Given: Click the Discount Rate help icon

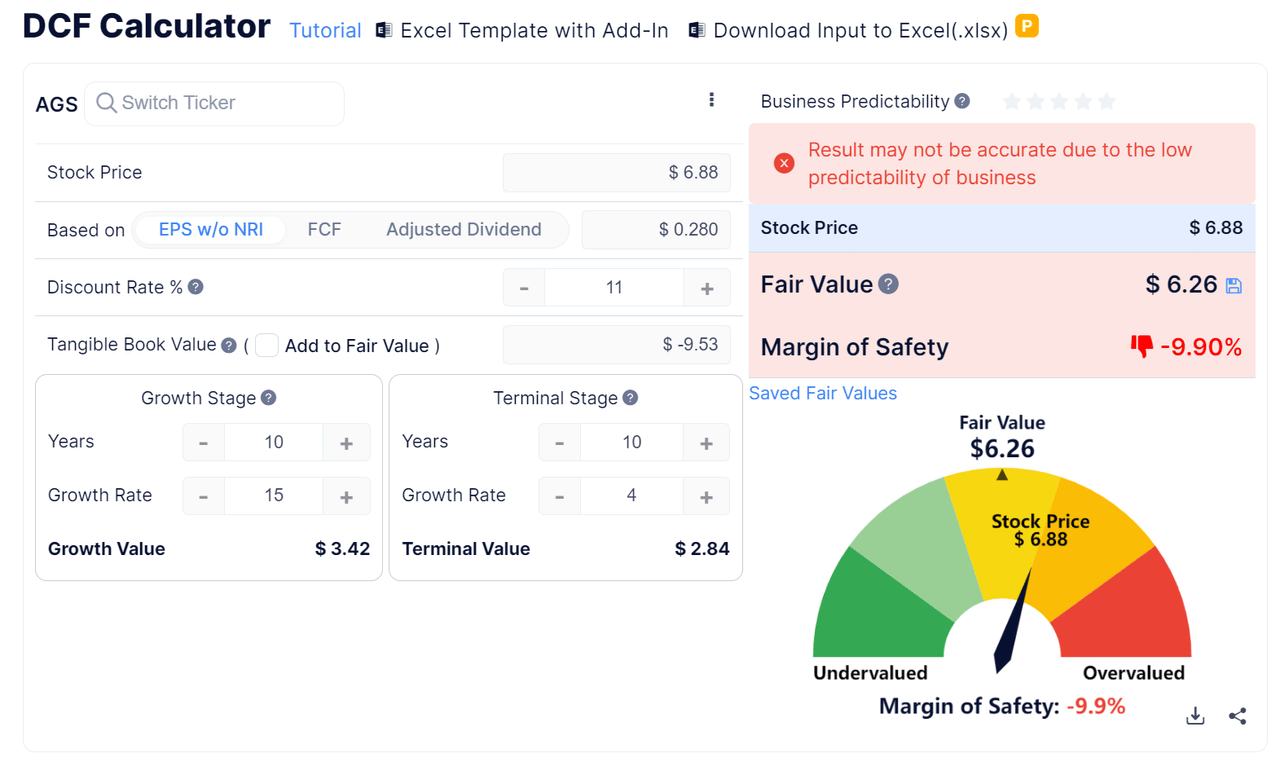Looking at the screenshot, I should (x=196, y=287).
